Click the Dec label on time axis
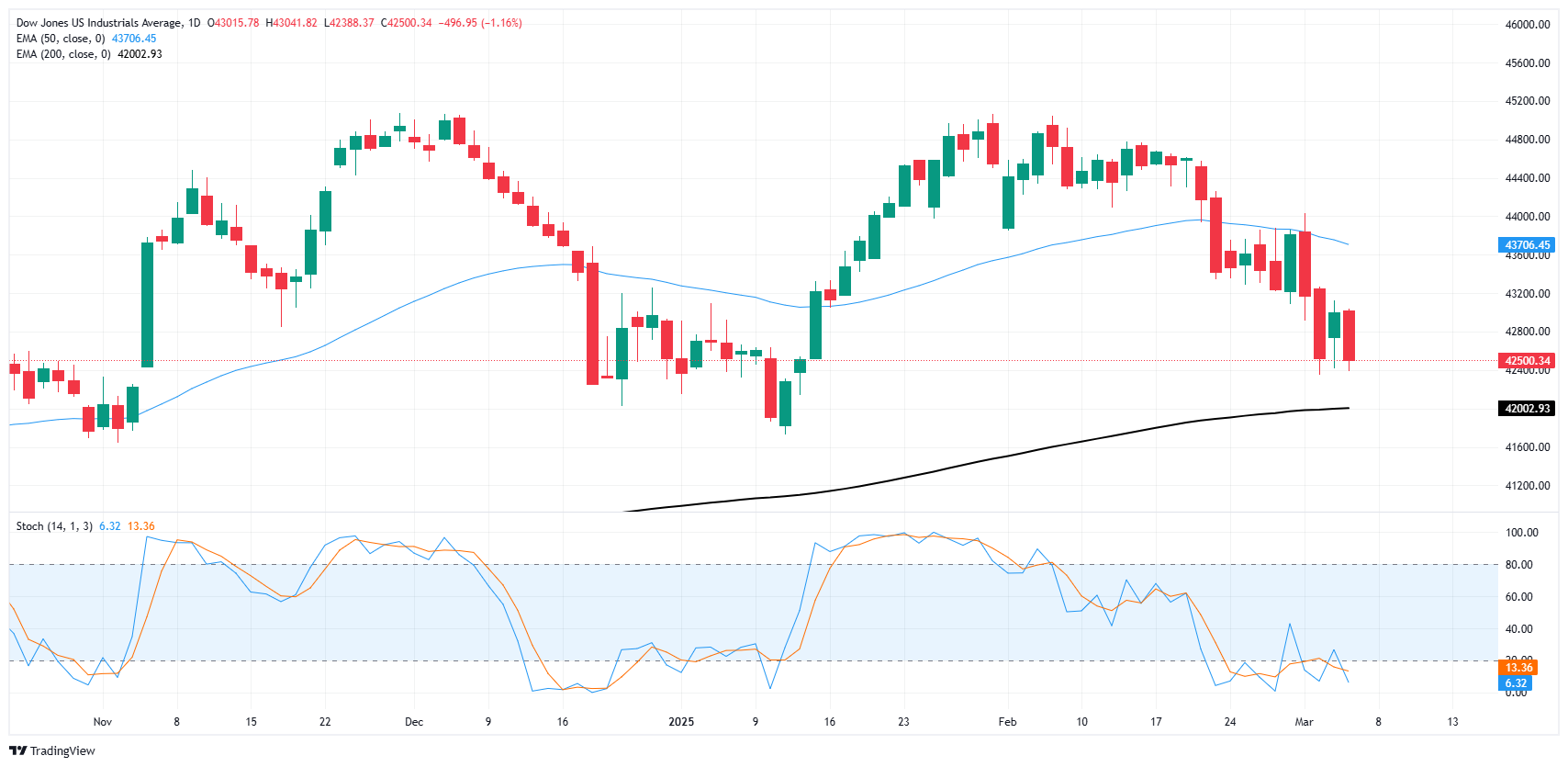 [414, 722]
